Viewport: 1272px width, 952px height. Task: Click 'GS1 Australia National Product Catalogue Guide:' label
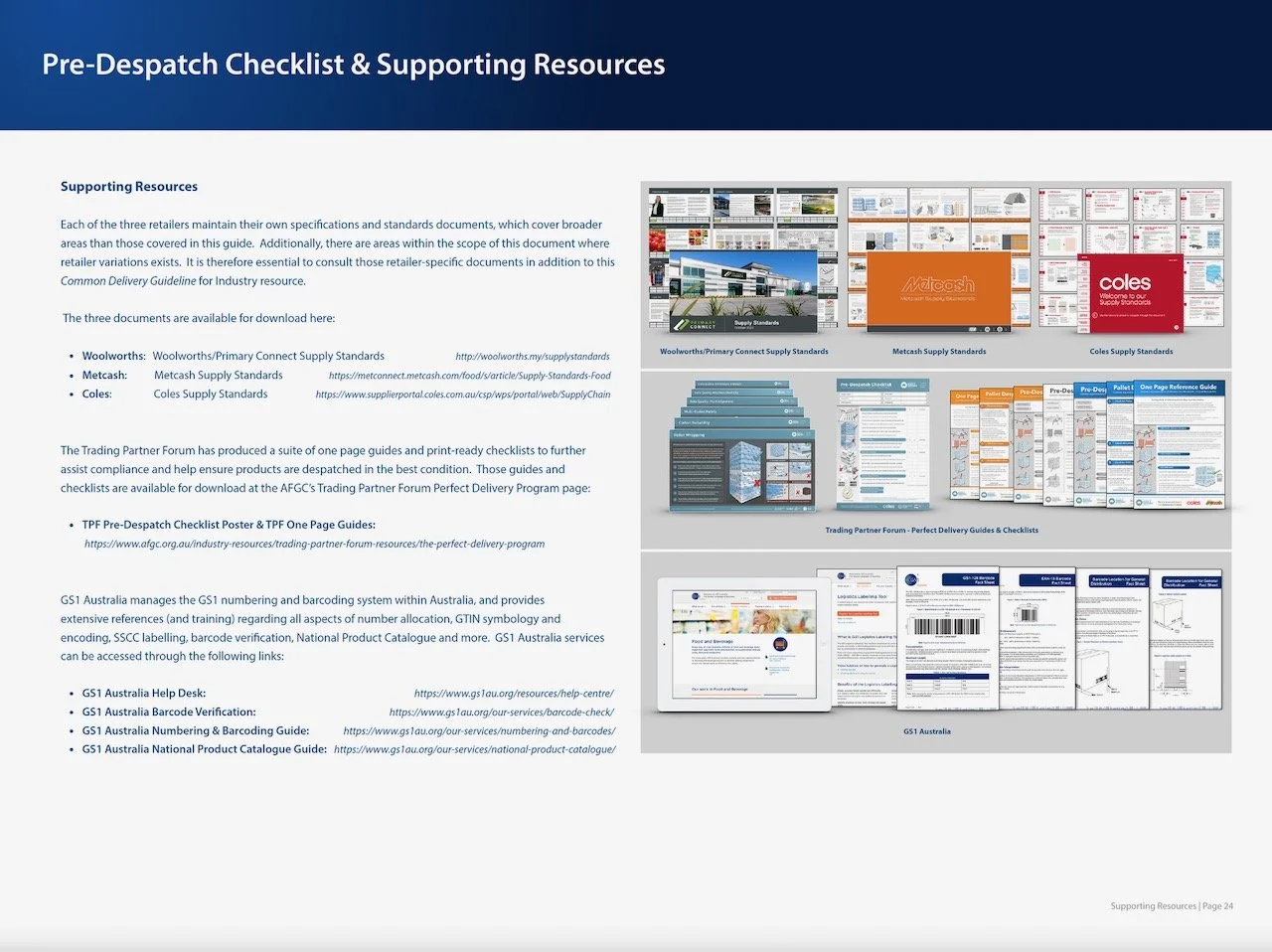205,749
